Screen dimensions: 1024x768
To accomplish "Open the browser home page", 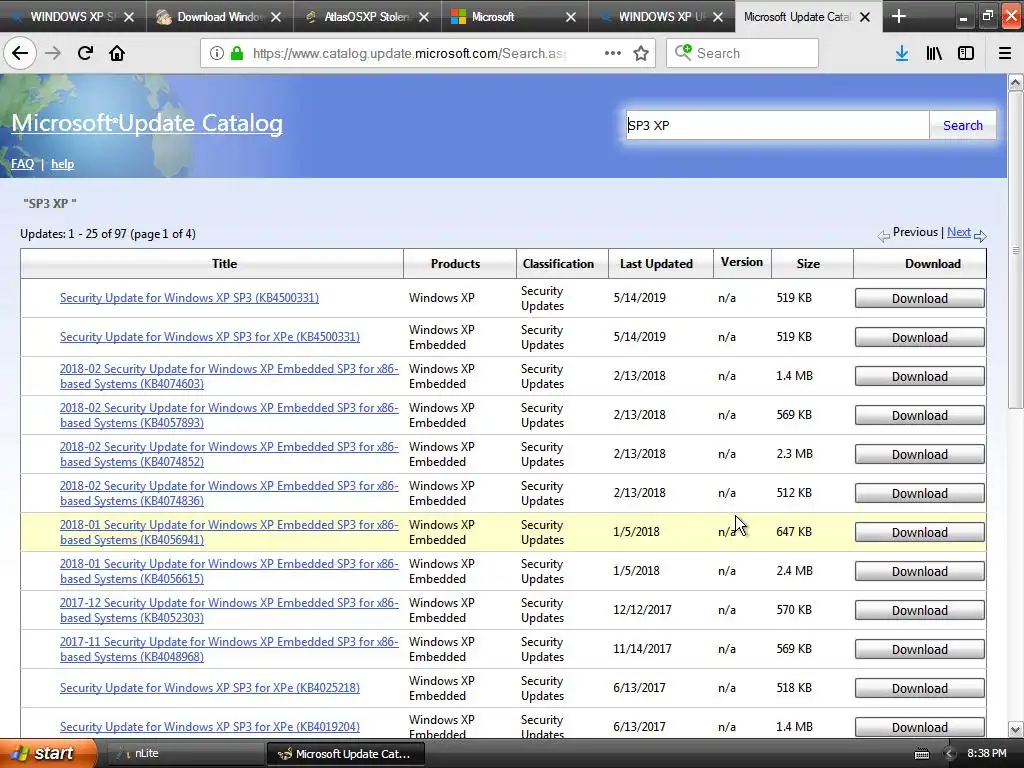I will [x=117, y=53].
